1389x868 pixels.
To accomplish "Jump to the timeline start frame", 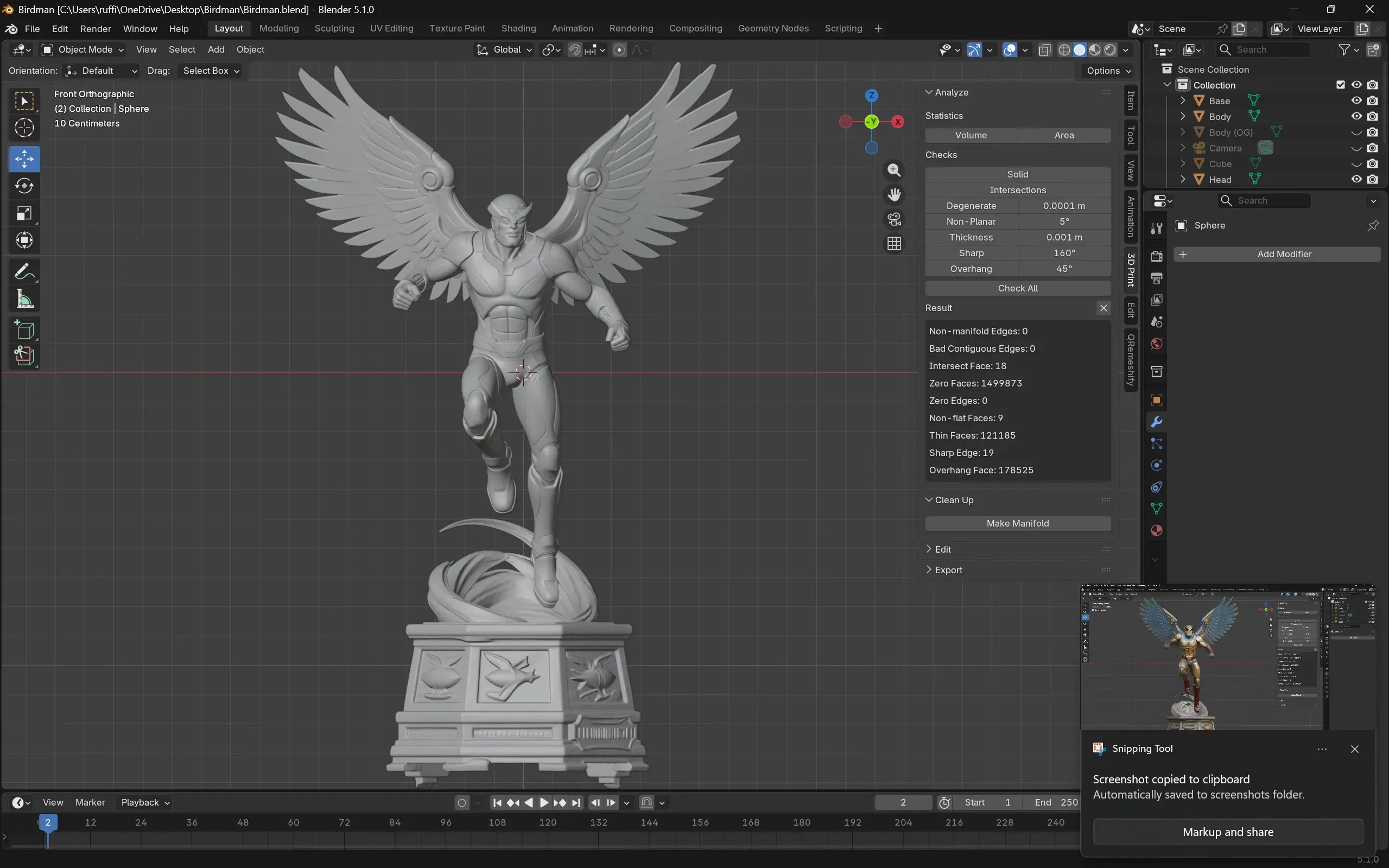I will pyautogui.click(x=497, y=802).
